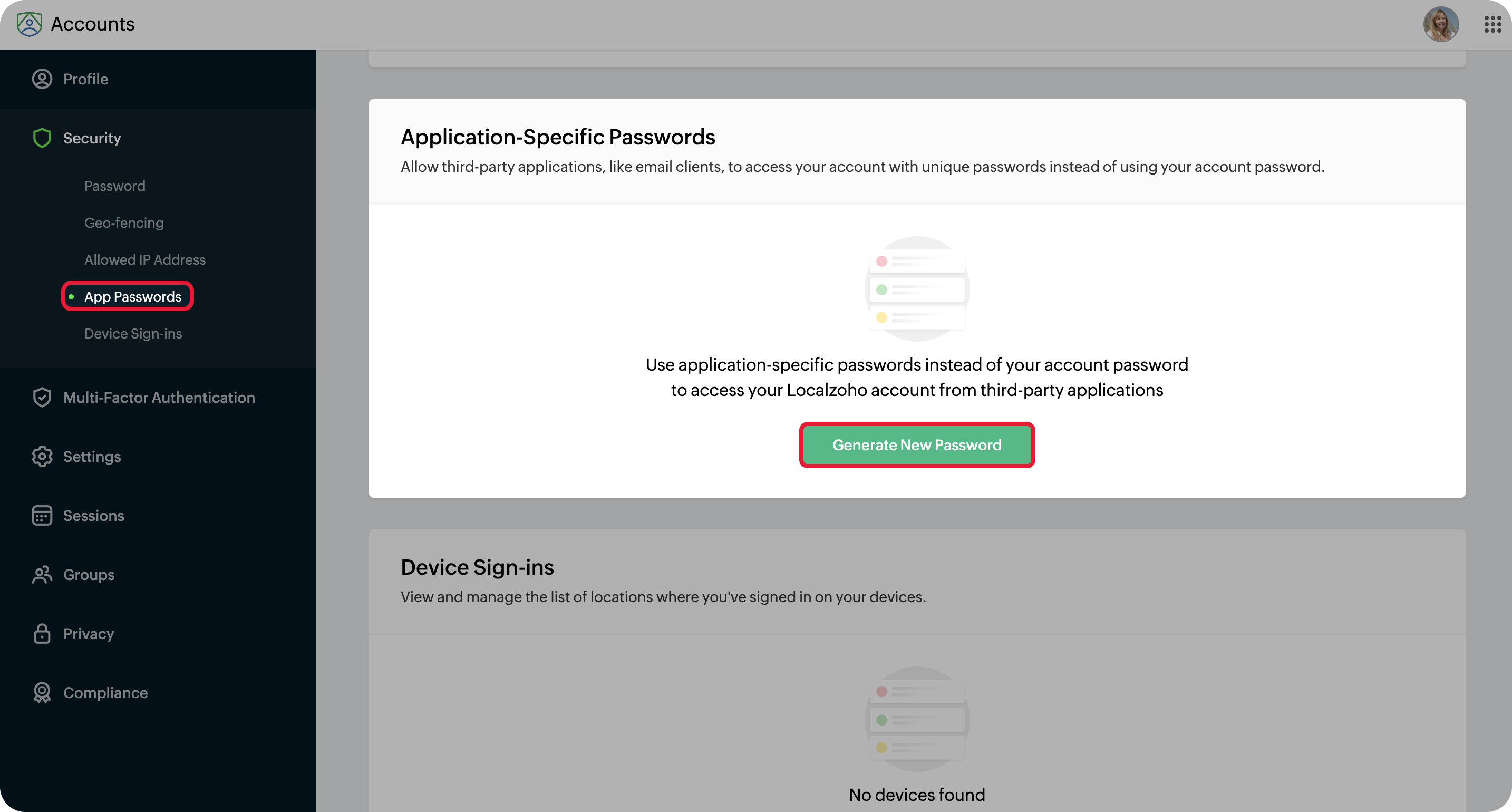Open the apps grid launcher icon

click(1492, 24)
